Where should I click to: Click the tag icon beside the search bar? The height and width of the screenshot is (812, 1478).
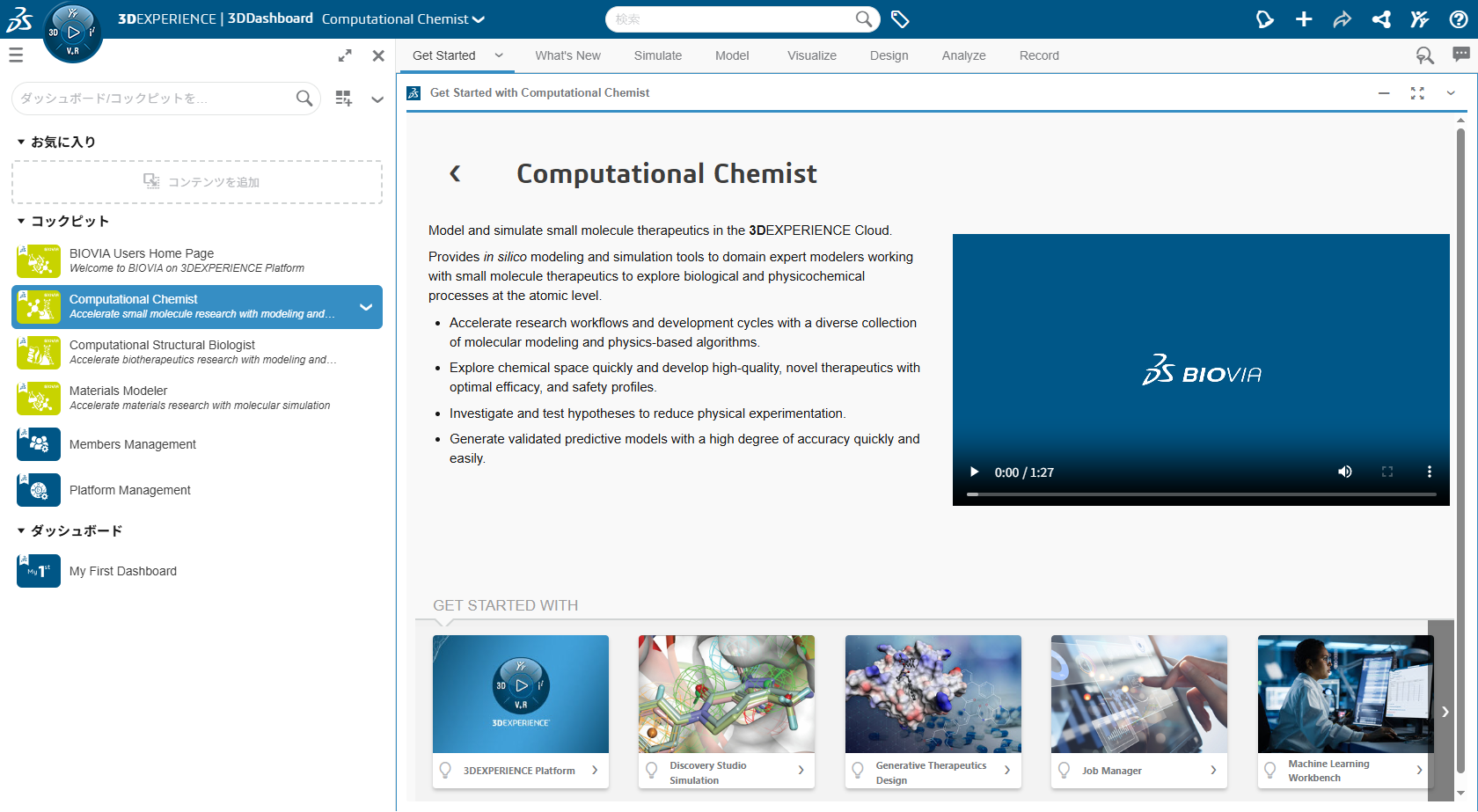coord(899,19)
